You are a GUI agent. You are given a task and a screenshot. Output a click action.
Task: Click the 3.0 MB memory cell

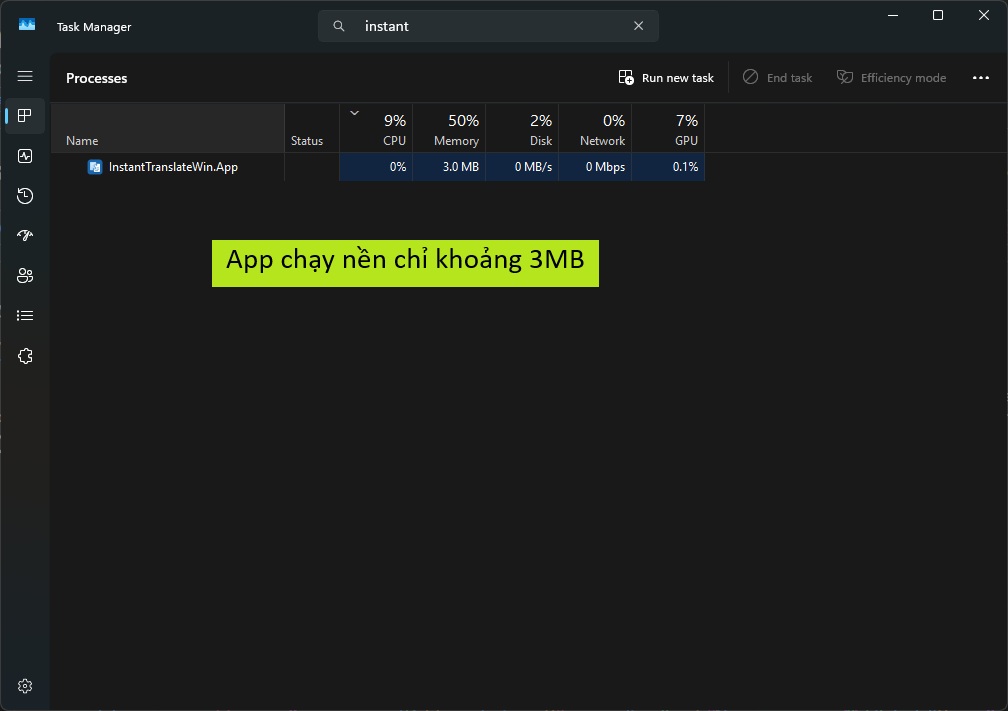point(449,167)
